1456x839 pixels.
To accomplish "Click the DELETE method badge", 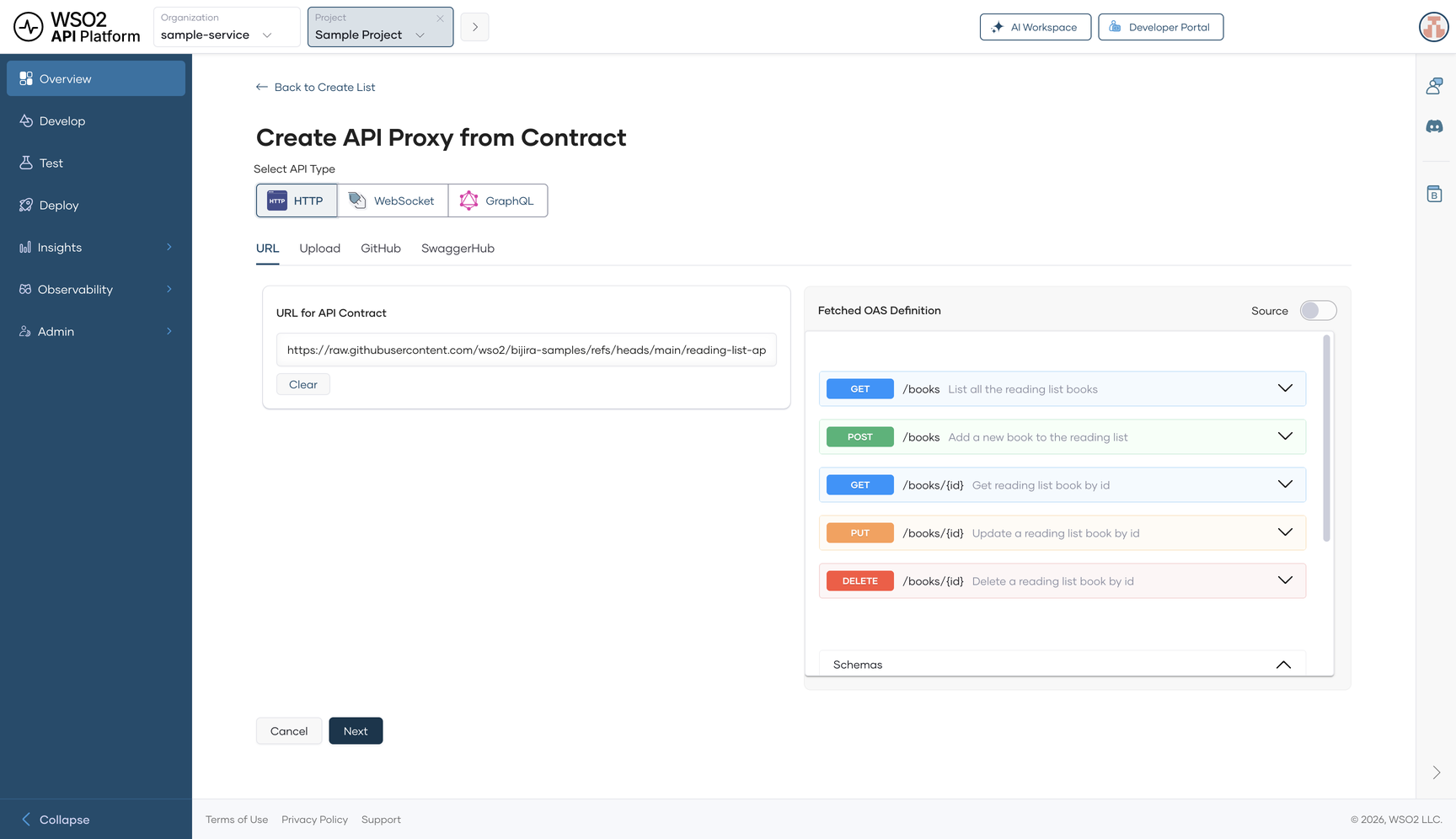I will [860, 580].
